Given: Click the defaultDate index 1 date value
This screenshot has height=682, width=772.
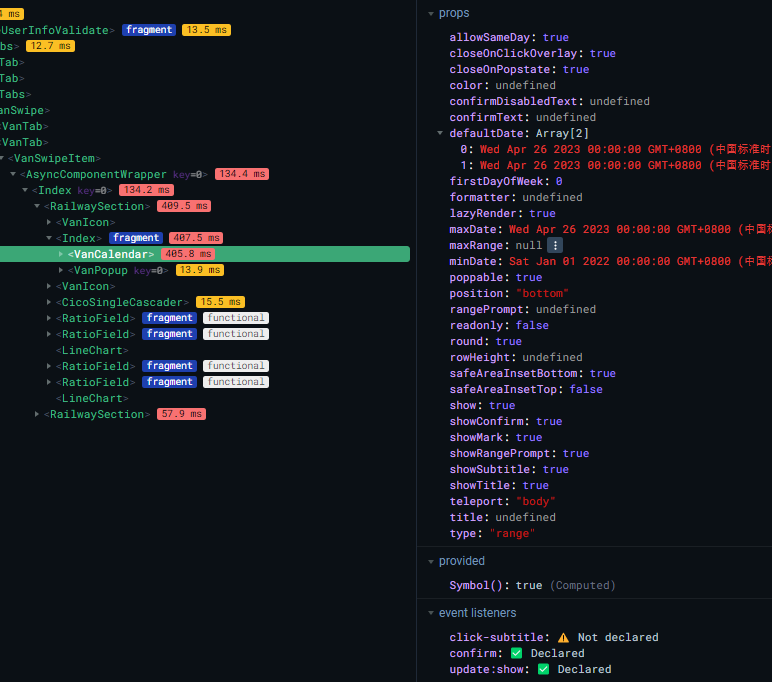Looking at the screenshot, I should (626, 165).
